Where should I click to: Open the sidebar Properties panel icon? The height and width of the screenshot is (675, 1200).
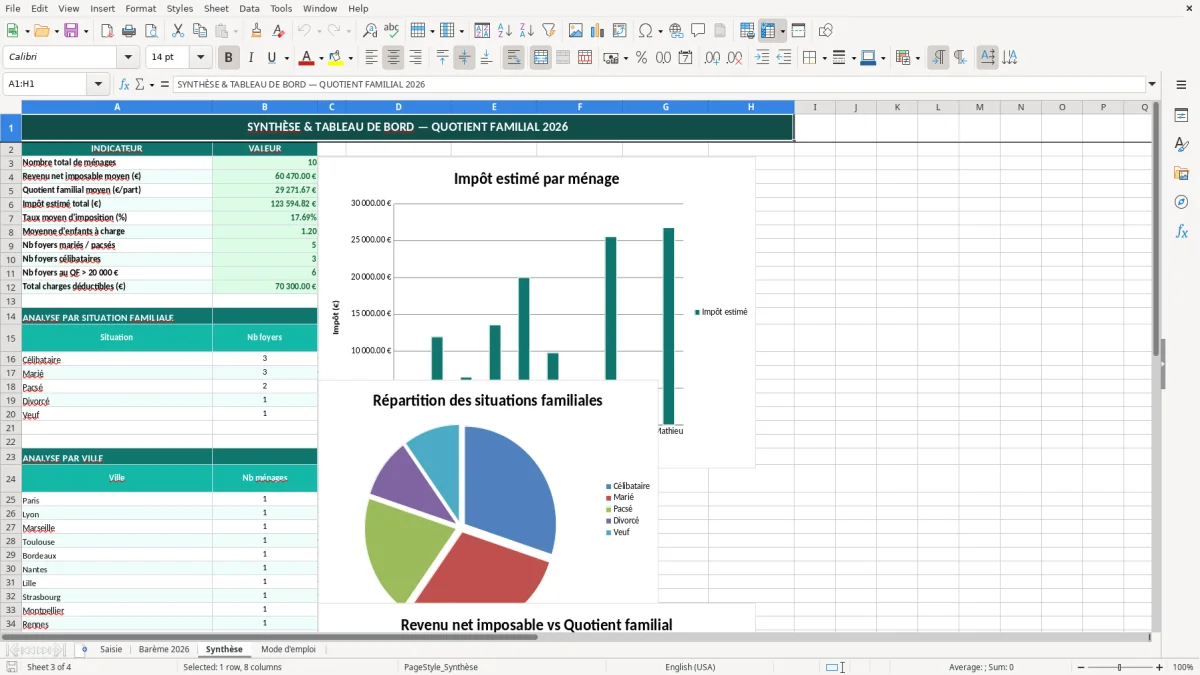point(1181,116)
